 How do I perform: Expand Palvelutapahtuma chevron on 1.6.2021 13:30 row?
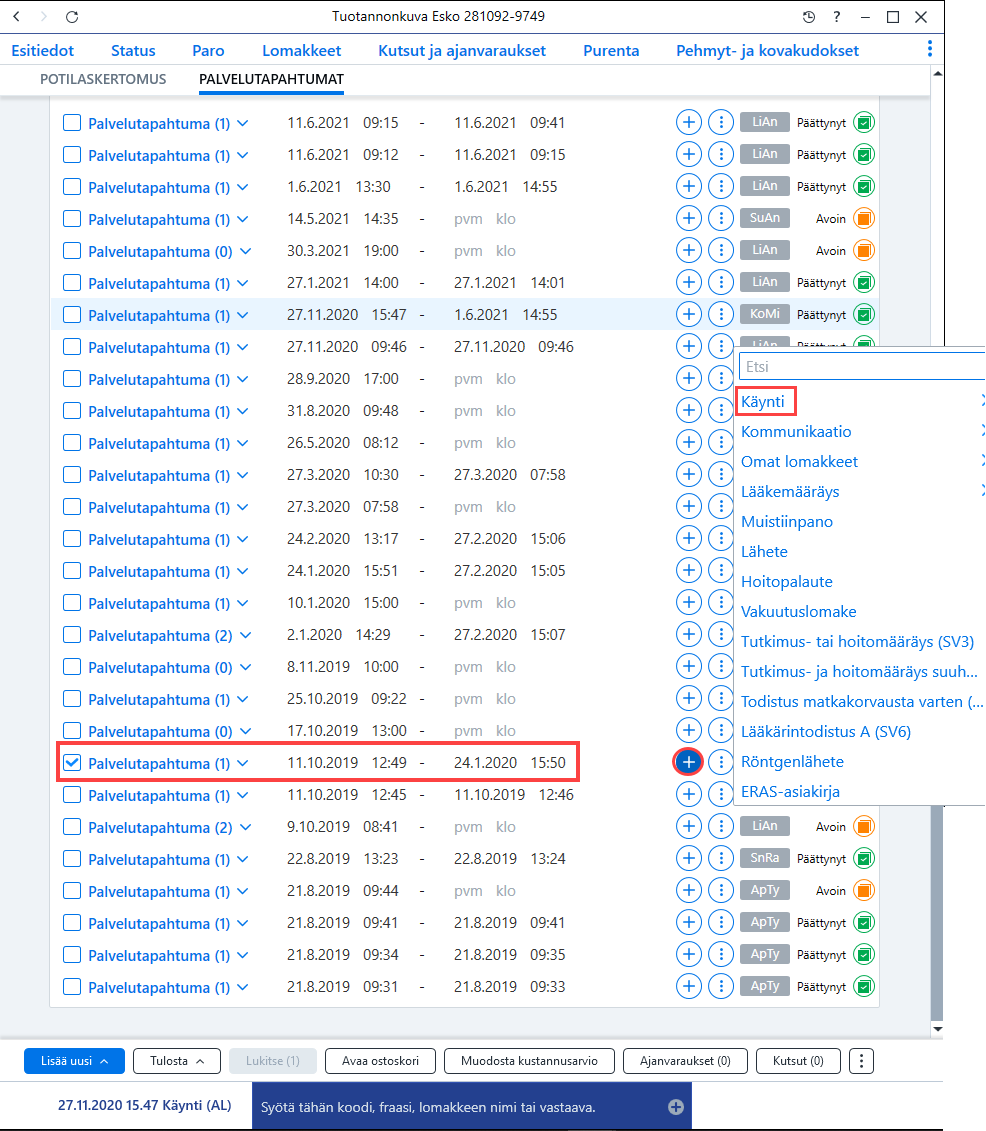click(x=243, y=187)
